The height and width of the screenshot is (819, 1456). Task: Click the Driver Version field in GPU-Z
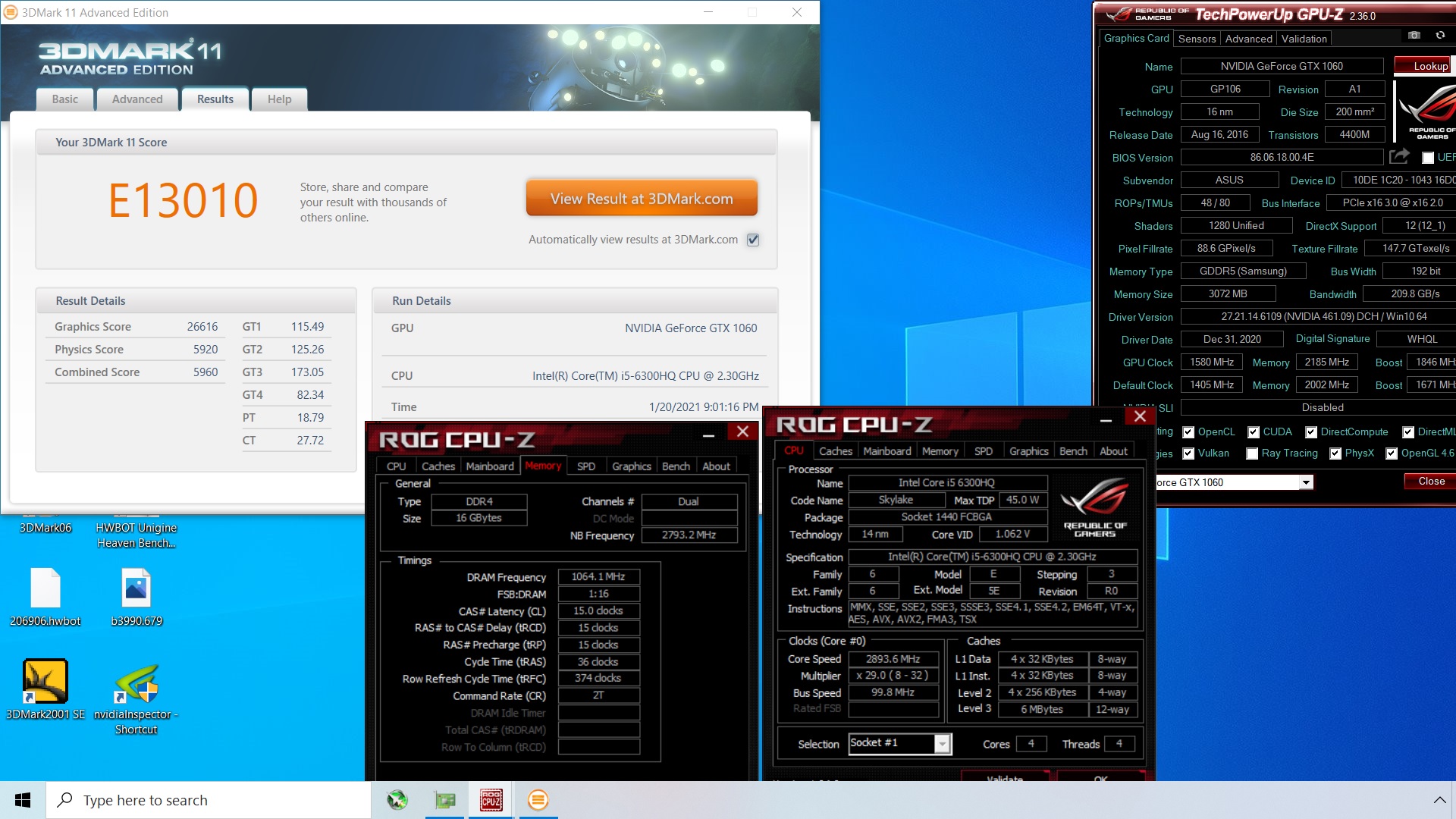tap(1318, 316)
